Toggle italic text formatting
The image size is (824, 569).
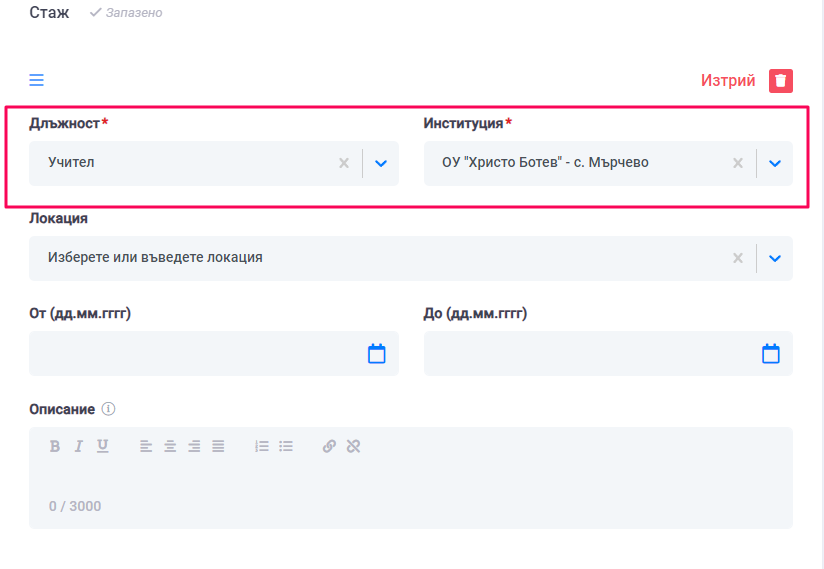coord(79,446)
